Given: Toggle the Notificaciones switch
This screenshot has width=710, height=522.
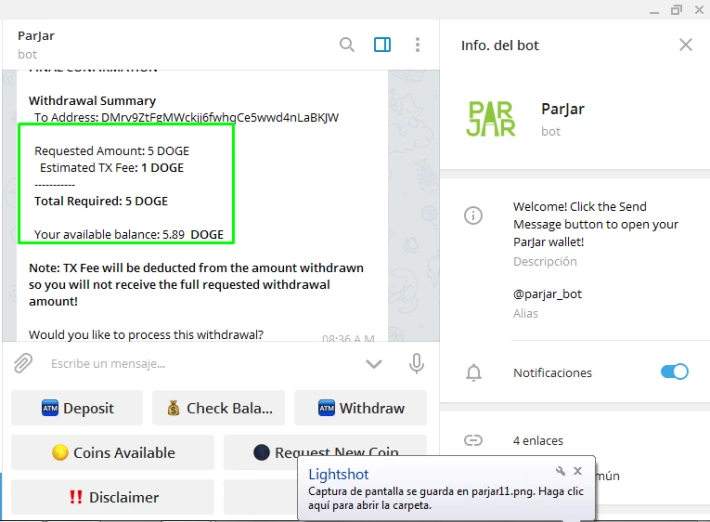Looking at the screenshot, I should (674, 372).
